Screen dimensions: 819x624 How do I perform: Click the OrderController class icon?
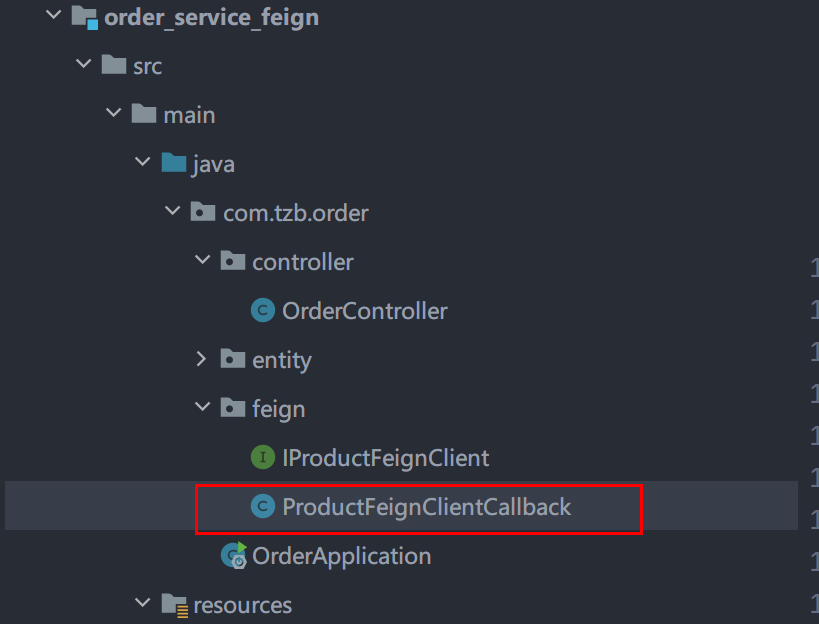[263, 311]
